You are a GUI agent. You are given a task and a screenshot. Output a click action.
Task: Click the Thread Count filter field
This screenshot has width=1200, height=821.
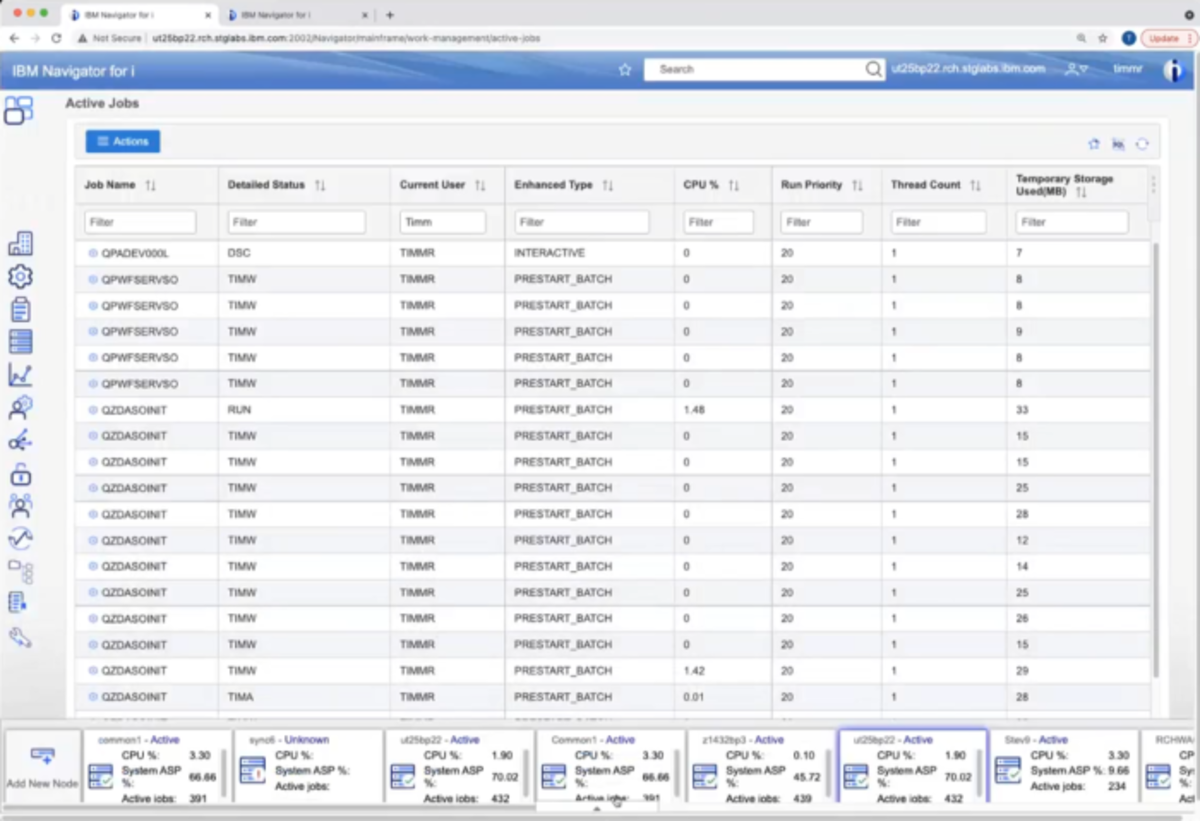pos(938,222)
